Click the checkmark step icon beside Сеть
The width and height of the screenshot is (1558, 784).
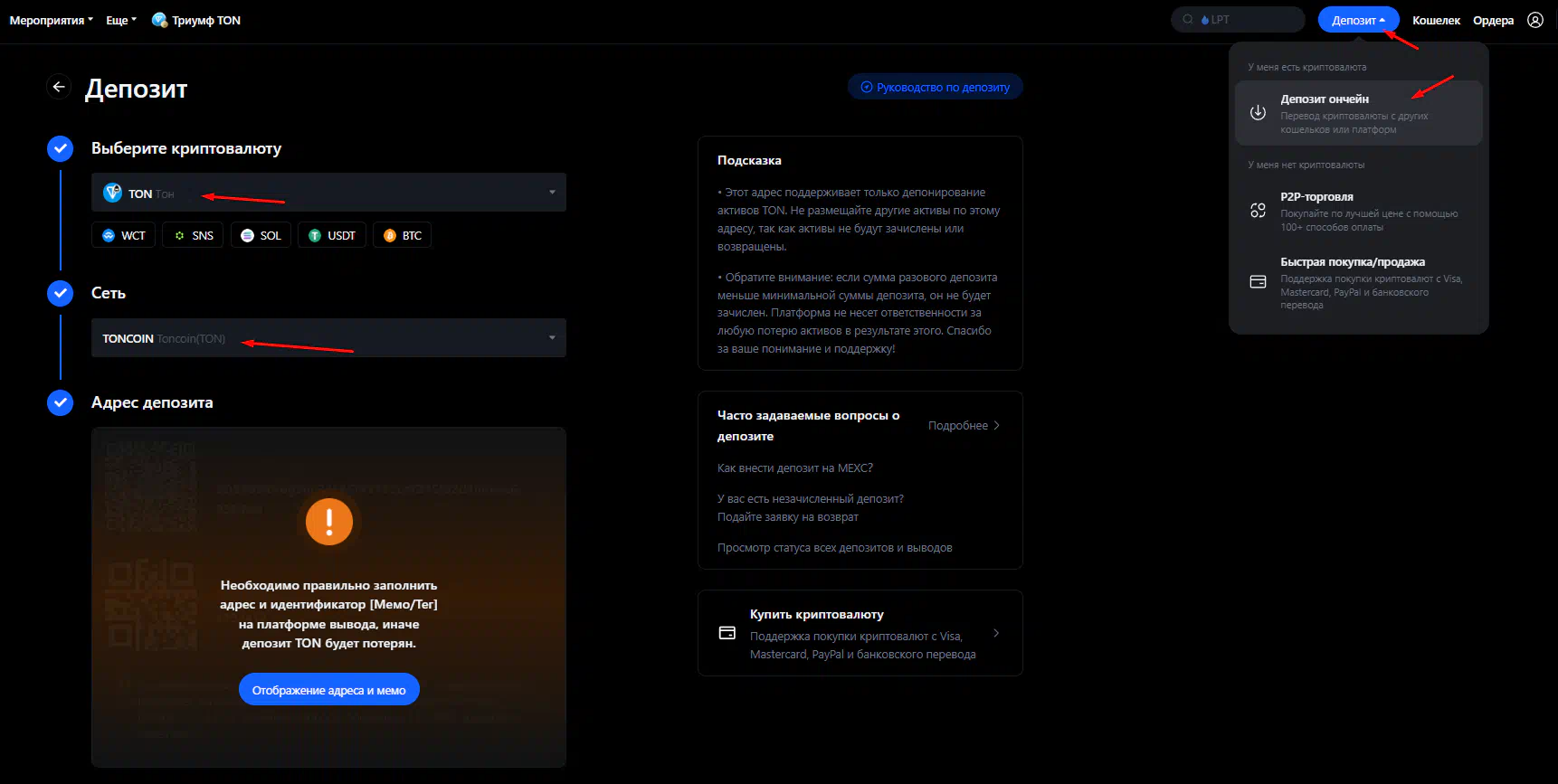(60, 293)
